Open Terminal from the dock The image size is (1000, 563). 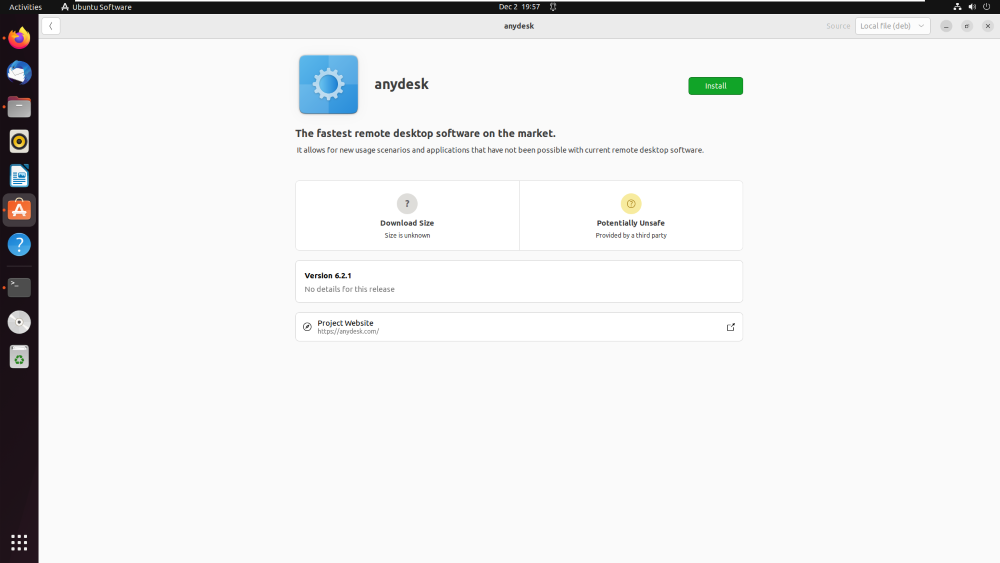pos(19,288)
